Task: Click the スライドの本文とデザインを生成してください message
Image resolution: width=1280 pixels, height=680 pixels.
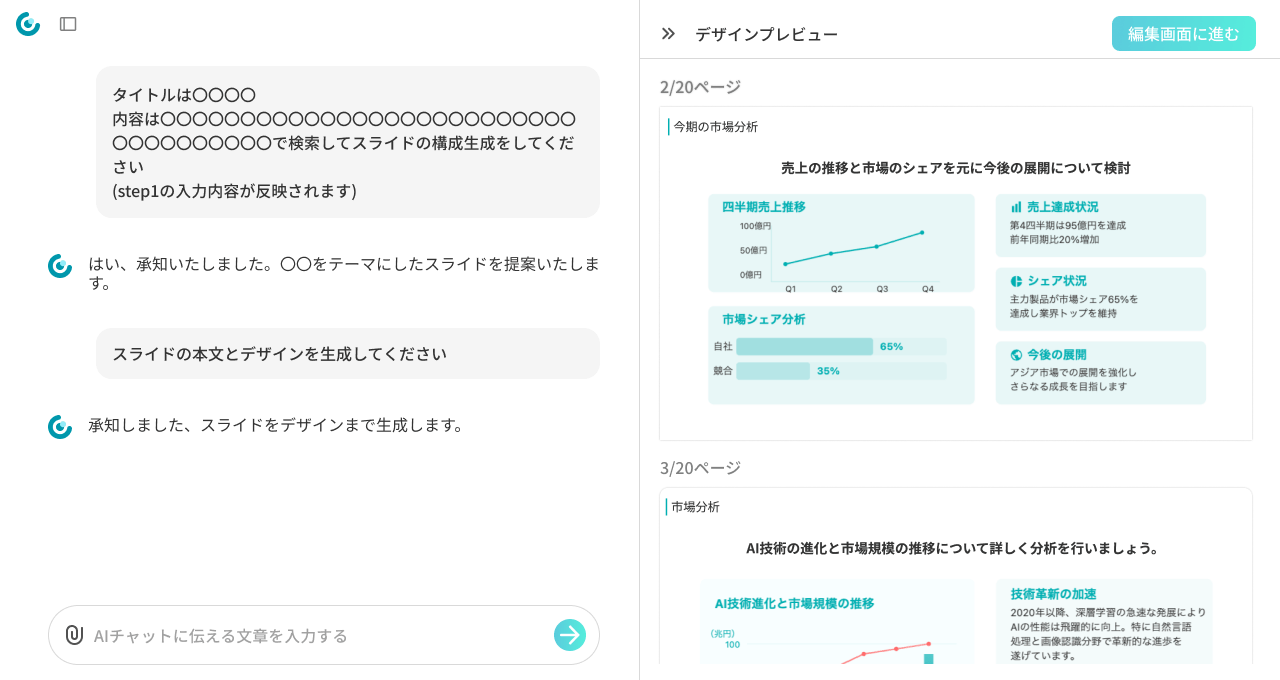Action: 347,354
